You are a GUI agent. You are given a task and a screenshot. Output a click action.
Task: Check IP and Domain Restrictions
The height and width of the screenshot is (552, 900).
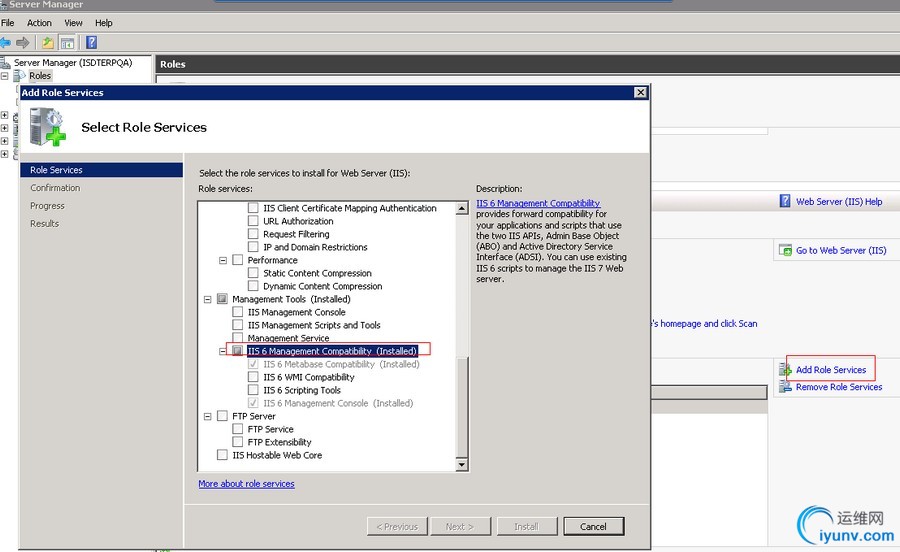253,247
